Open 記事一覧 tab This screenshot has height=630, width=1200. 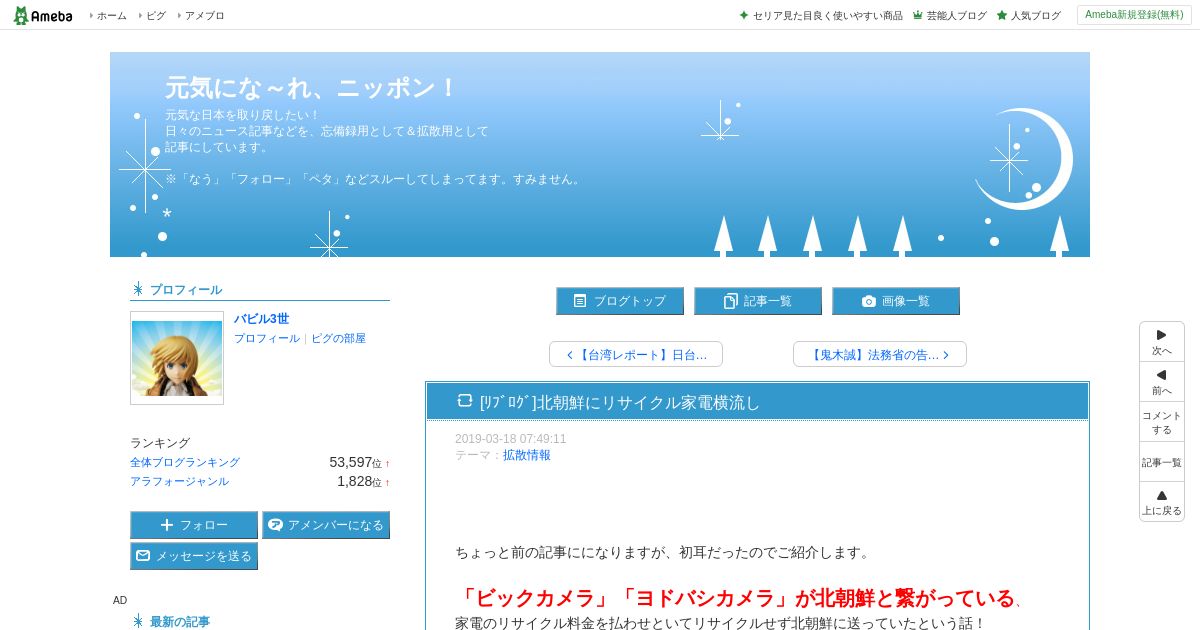pos(758,301)
